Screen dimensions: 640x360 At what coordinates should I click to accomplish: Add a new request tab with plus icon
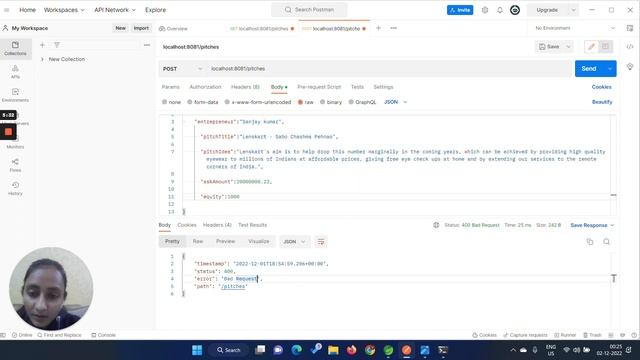(x=378, y=28)
